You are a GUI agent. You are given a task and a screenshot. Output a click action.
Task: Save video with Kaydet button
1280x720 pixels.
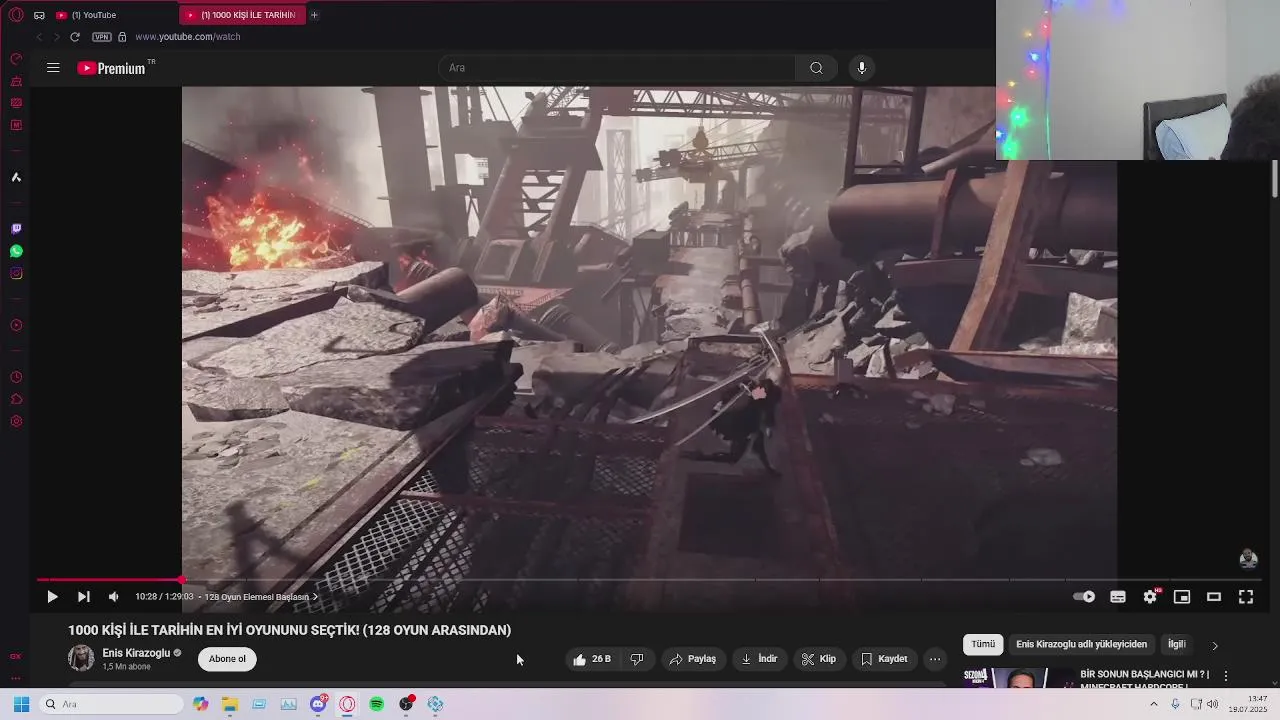[884, 659]
